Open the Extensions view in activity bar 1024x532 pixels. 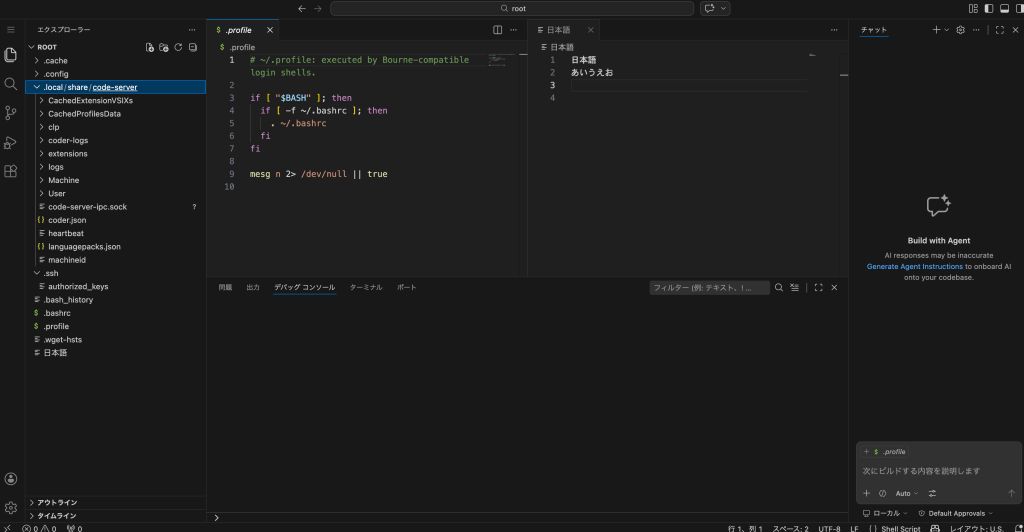11,171
